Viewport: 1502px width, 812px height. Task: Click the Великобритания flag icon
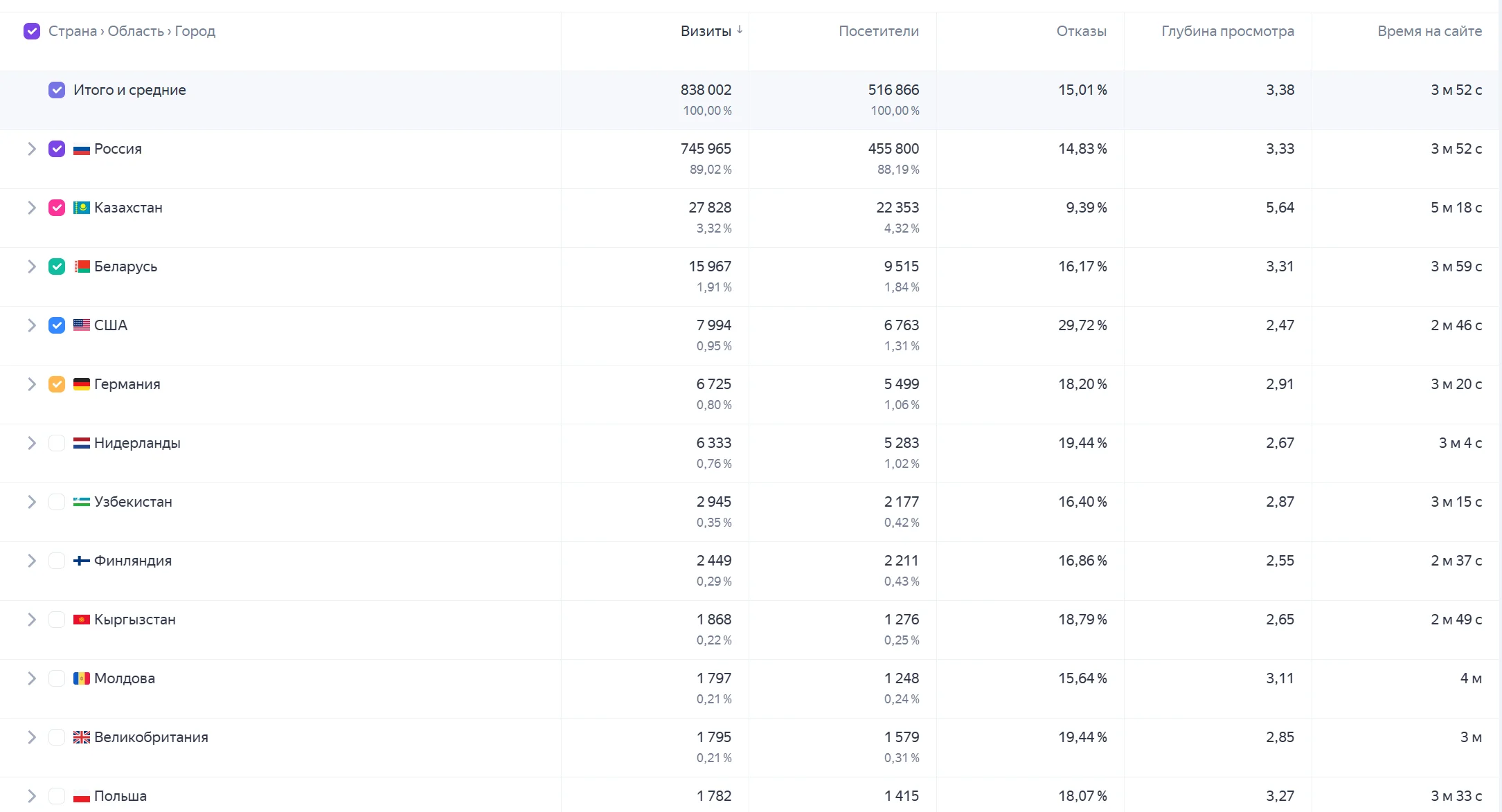pos(82,737)
